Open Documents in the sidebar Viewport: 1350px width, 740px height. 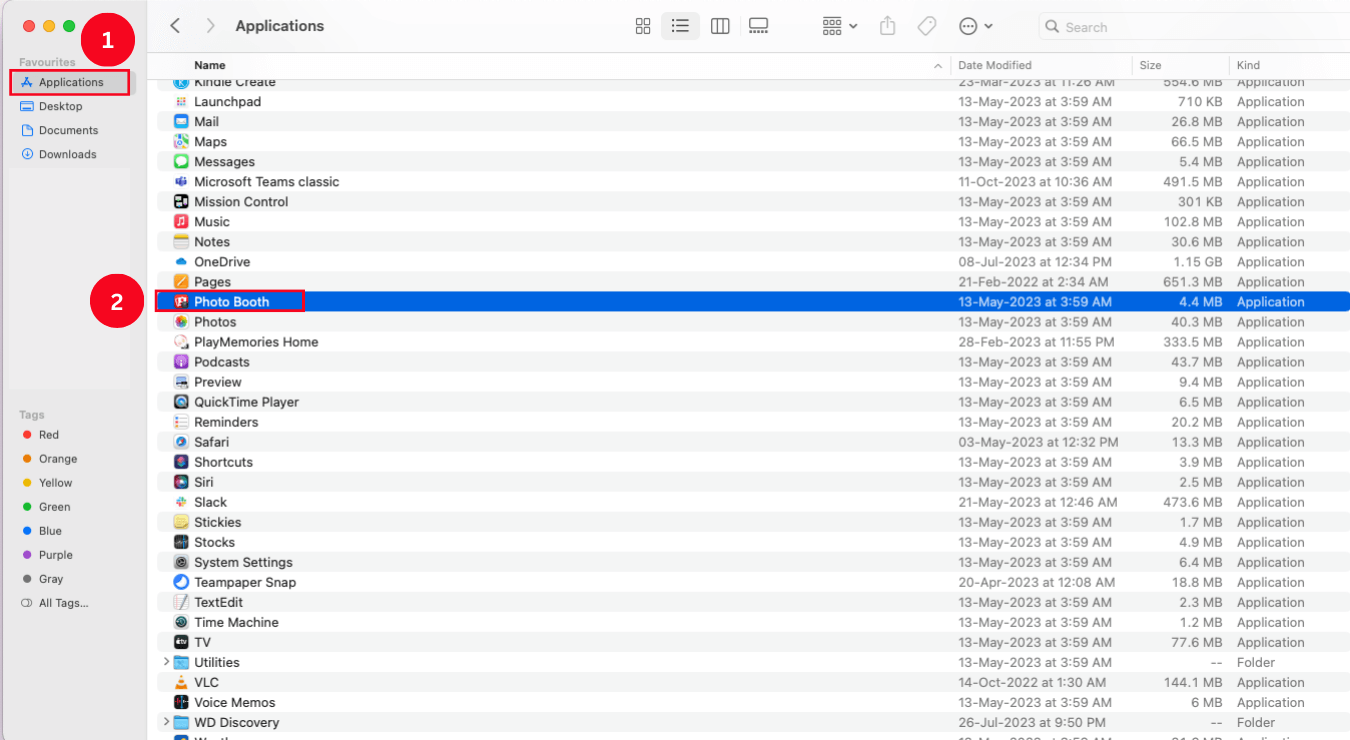[70, 130]
